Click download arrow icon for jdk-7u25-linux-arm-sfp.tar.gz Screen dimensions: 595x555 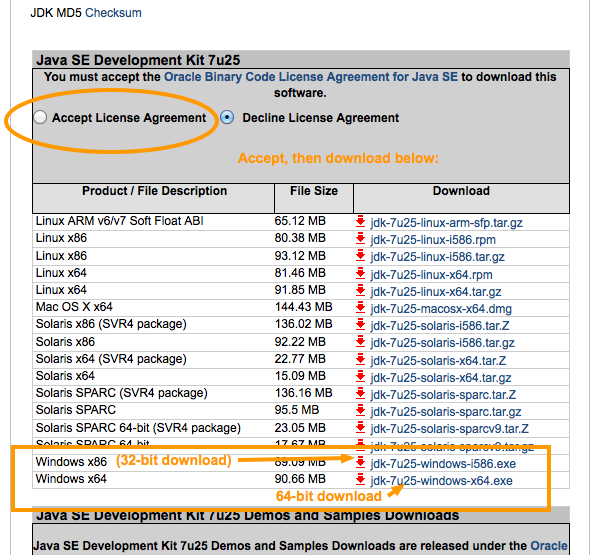tap(360, 222)
